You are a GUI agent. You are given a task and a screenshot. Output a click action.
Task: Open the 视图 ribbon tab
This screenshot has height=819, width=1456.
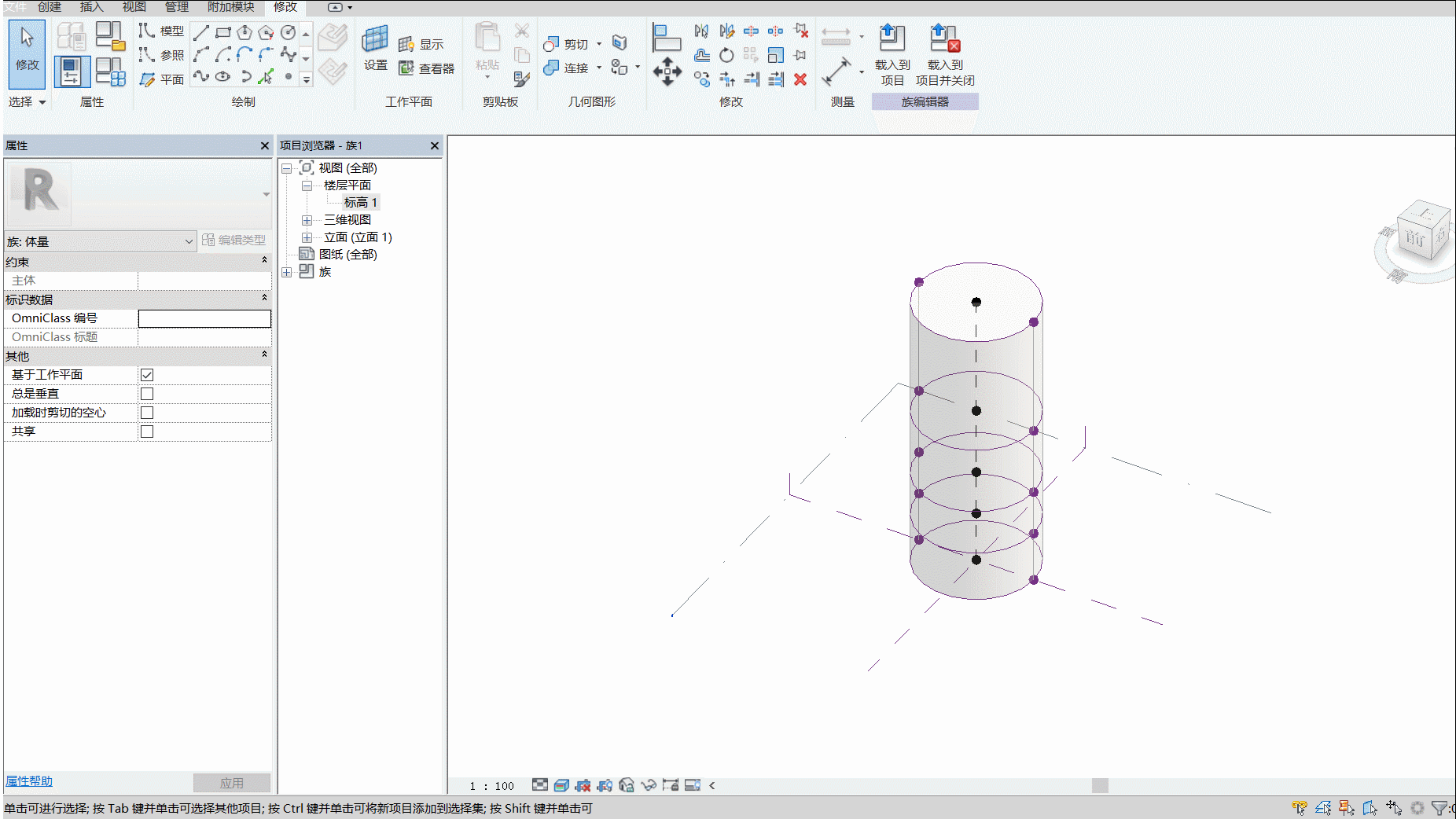tap(134, 7)
